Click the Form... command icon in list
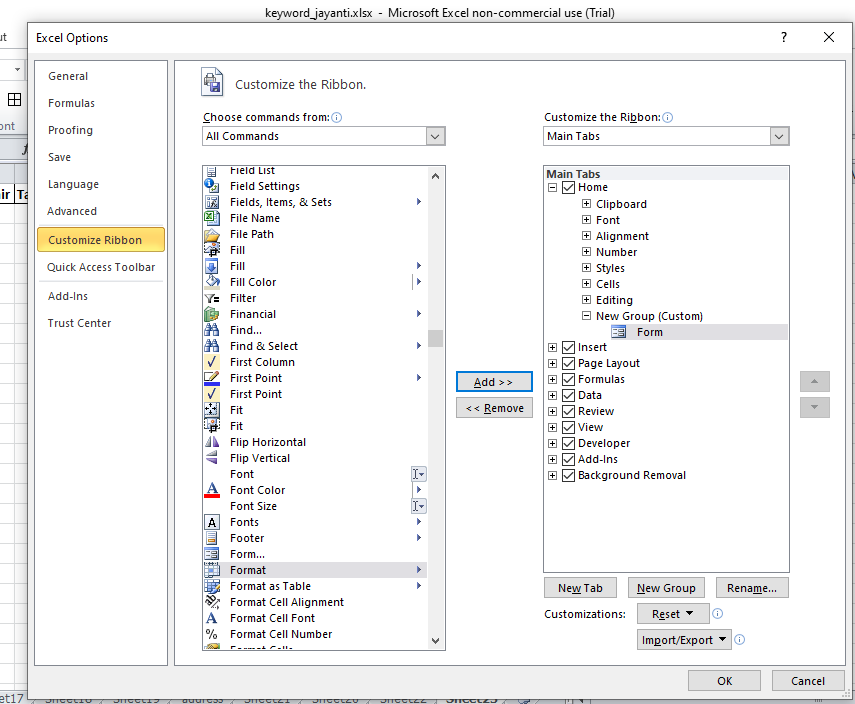Image resolution: width=855 pixels, height=704 pixels. pyautogui.click(x=212, y=554)
